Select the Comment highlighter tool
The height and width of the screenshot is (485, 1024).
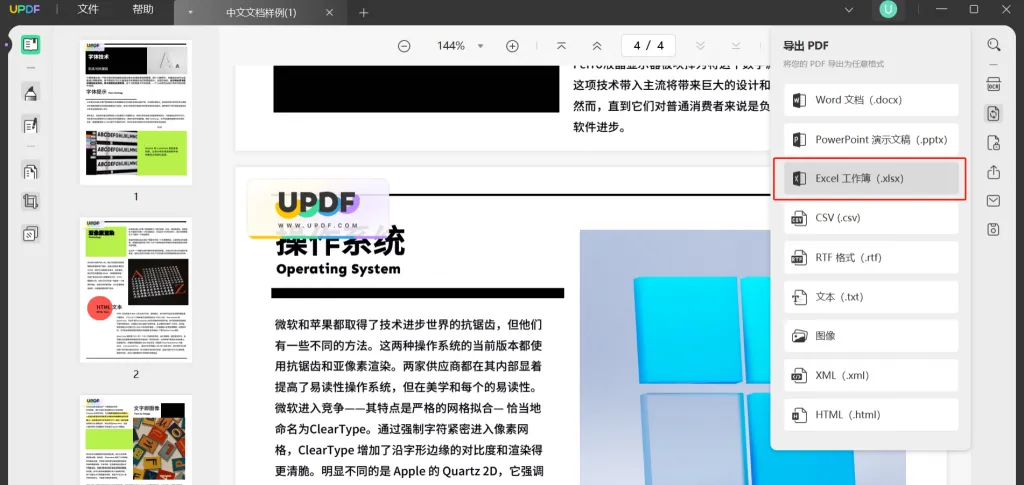30,92
